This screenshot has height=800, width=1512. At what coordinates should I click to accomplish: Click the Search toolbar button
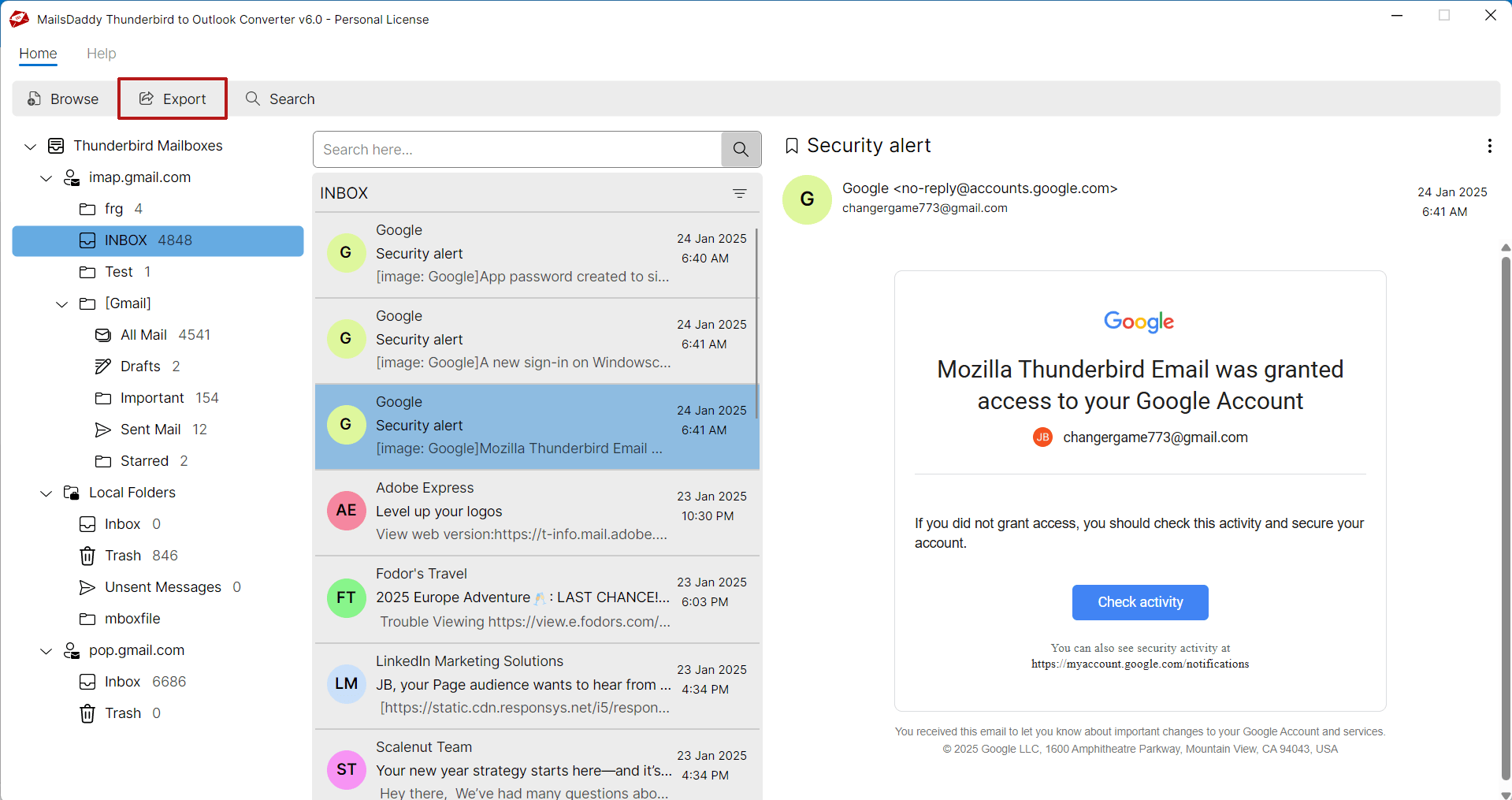click(x=280, y=99)
